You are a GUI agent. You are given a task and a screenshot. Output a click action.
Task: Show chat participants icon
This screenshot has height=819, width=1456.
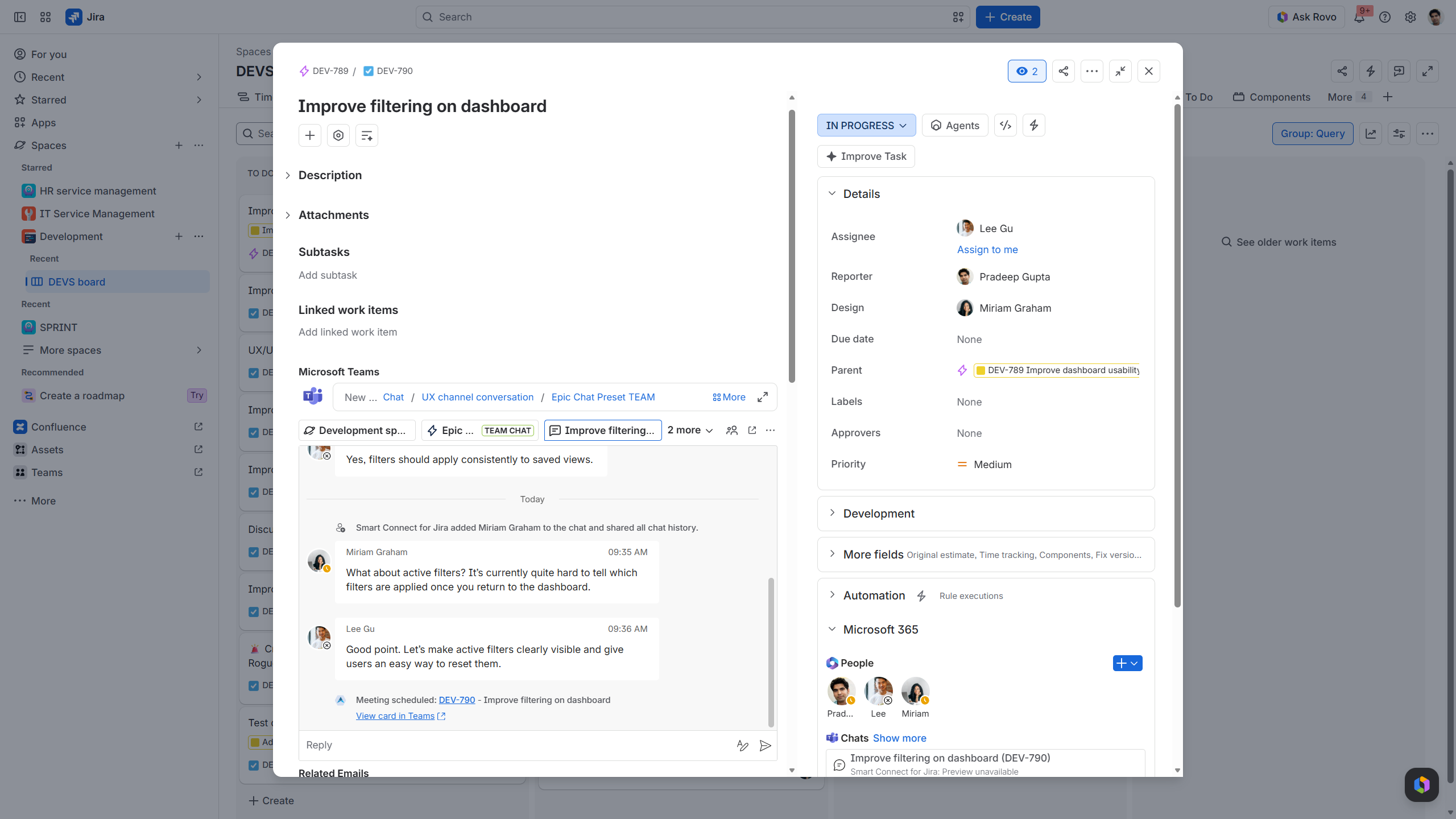tap(732, 431)
